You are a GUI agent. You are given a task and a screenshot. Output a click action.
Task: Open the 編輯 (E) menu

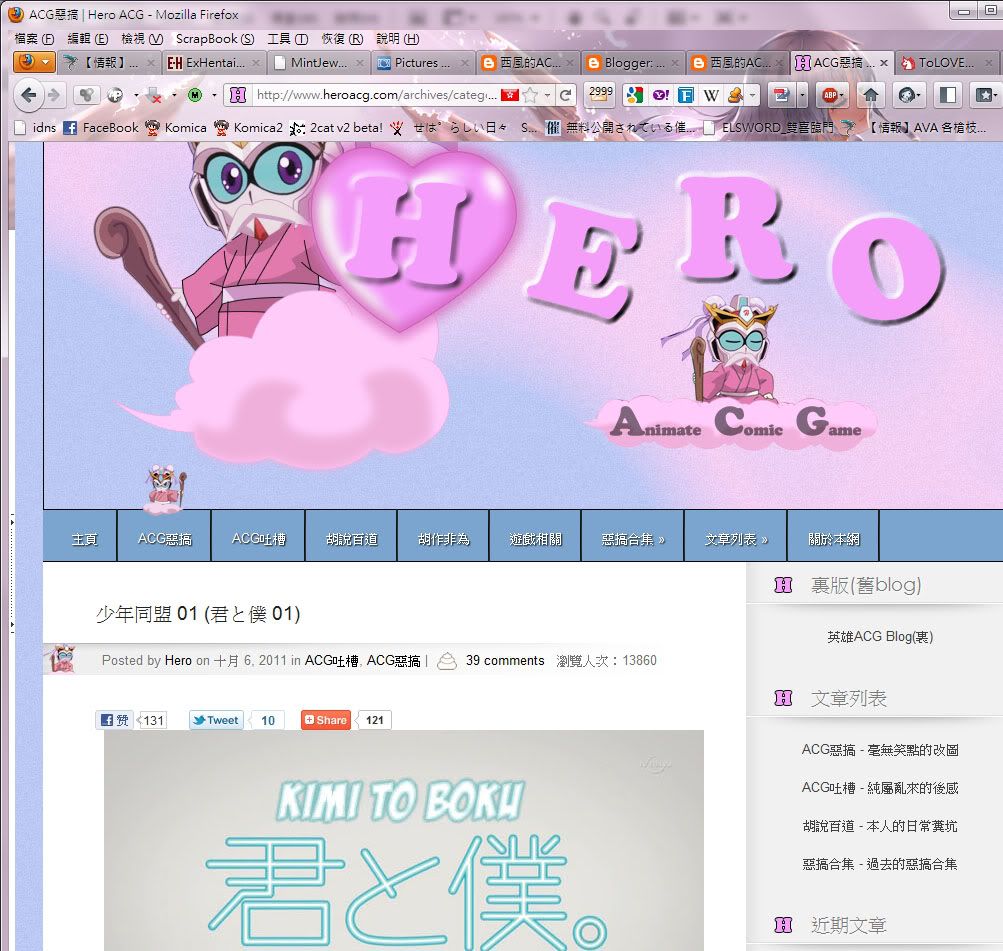88,39
